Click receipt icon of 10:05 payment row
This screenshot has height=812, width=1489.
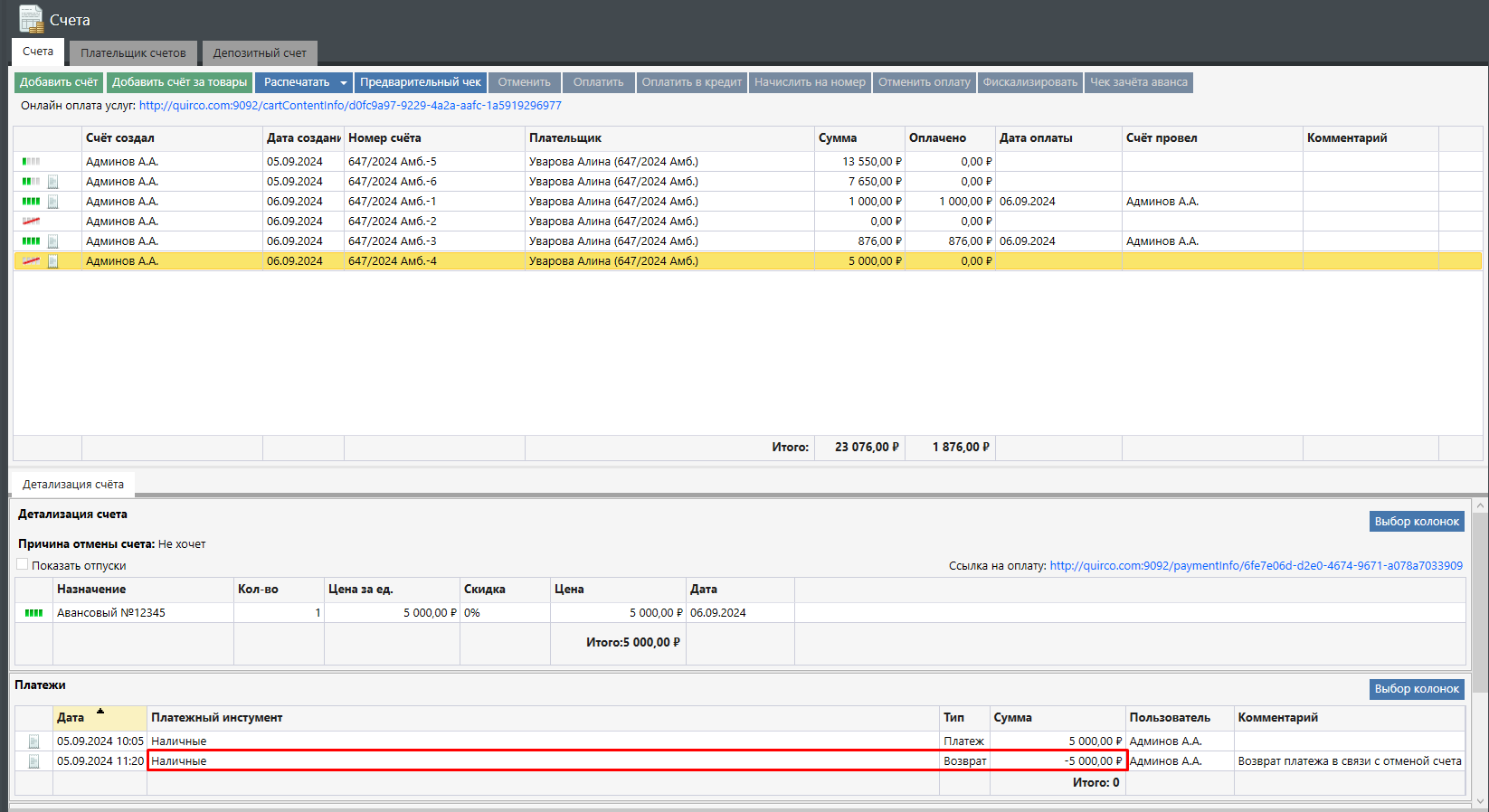33,741
